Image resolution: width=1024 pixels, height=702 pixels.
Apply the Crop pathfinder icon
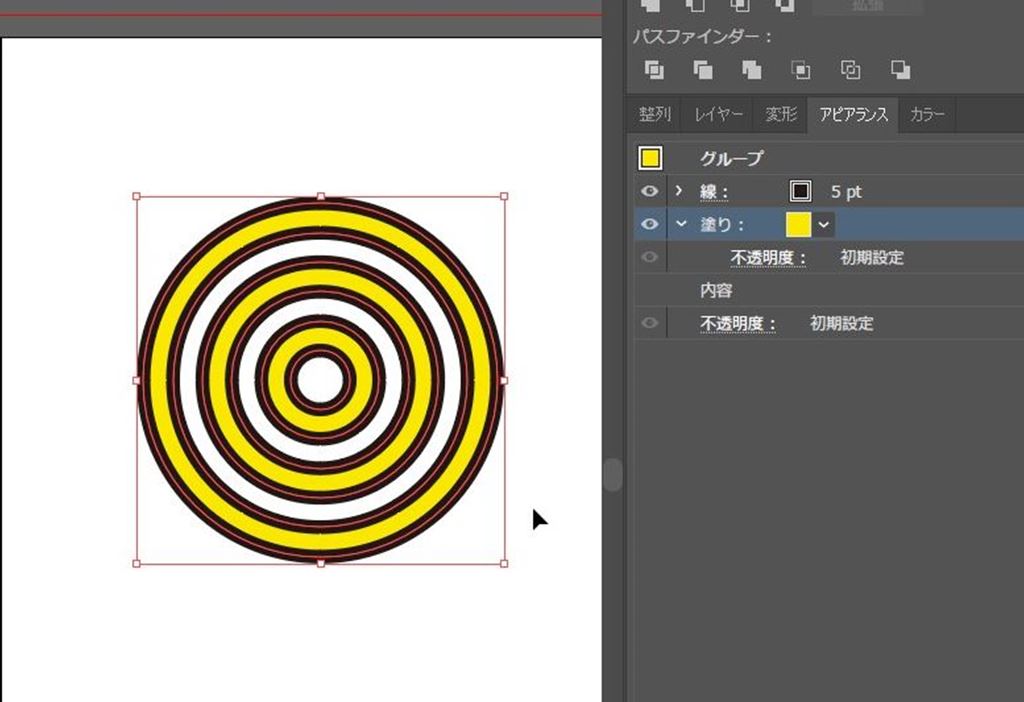pos(801,70)
